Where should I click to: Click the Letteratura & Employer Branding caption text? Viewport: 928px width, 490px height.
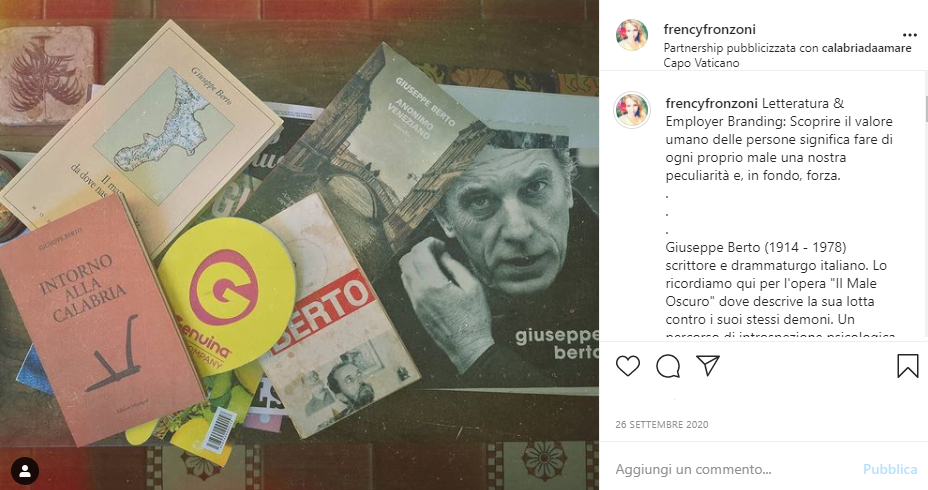click(780, 139)
